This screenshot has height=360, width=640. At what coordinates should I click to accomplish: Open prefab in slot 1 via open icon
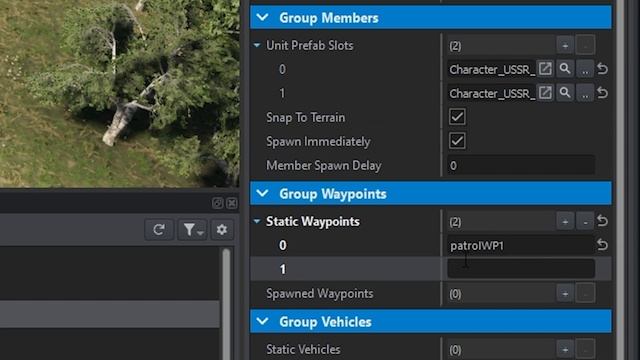pyautogui.click(x=545, y=93)
